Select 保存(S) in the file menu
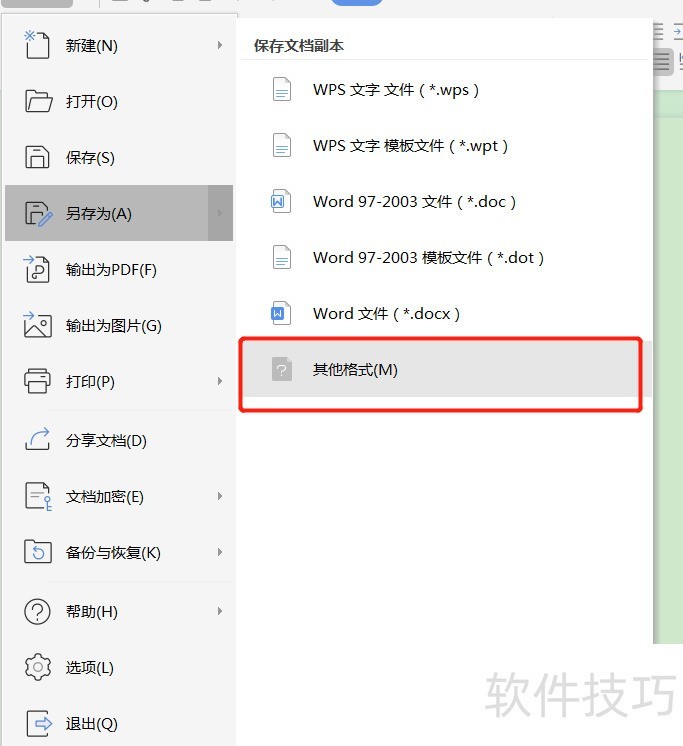The height and width of the screenshot is (746, 683). tap(119, 157)
